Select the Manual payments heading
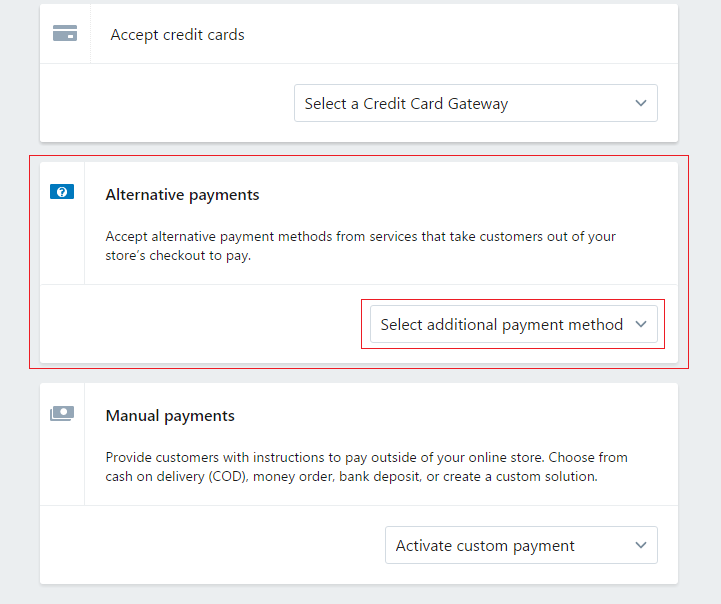The width and height of the screenshot is (721, 604). click(170, 416)
